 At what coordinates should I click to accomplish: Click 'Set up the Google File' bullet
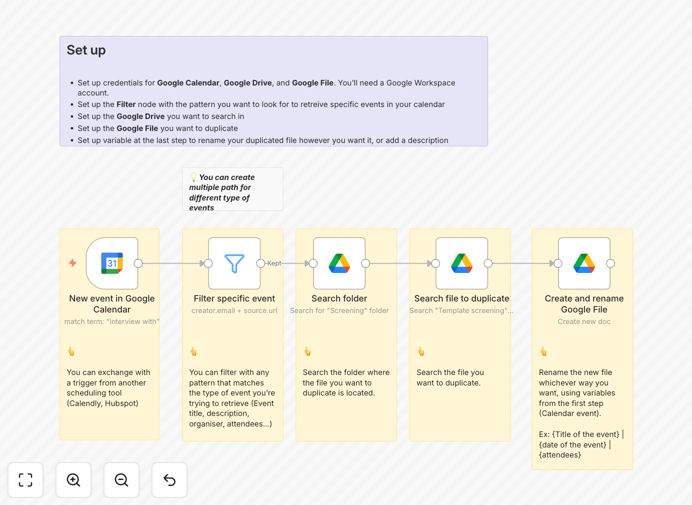pyautogui.click(x=158, y=128)
